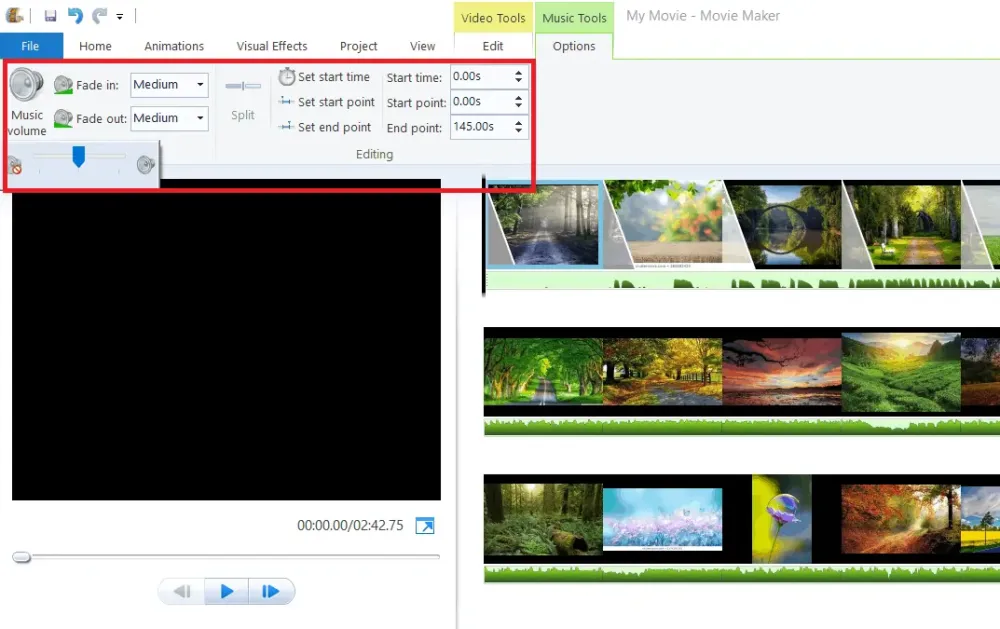Click the Fade out speaker icon

coord(63,119)
